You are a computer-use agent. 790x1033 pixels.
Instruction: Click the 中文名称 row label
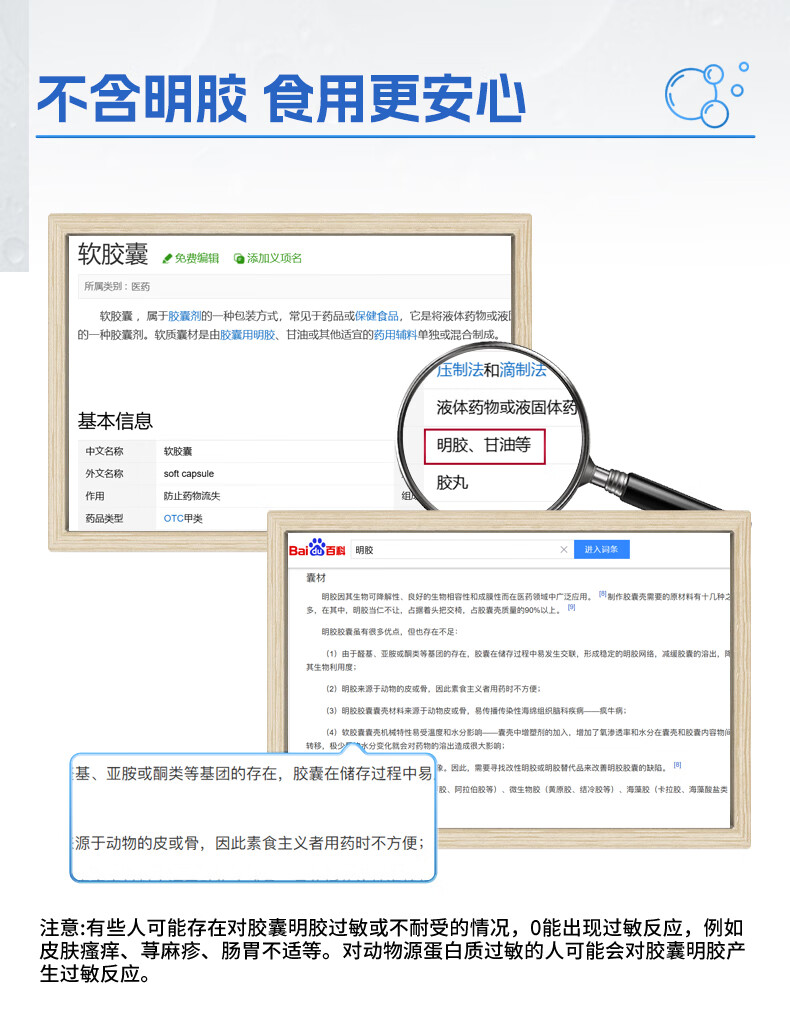pyautogui.click(x=104, y=451)
